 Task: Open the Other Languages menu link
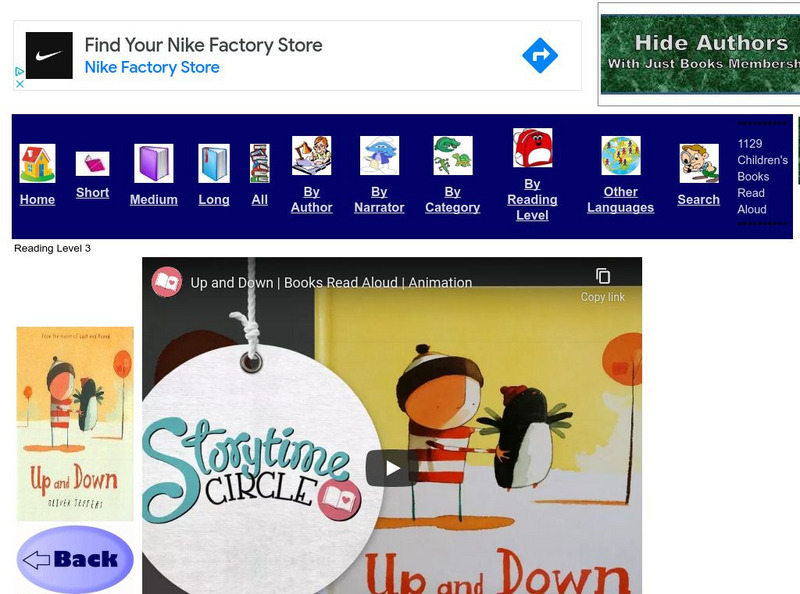[x=620, y=200]
